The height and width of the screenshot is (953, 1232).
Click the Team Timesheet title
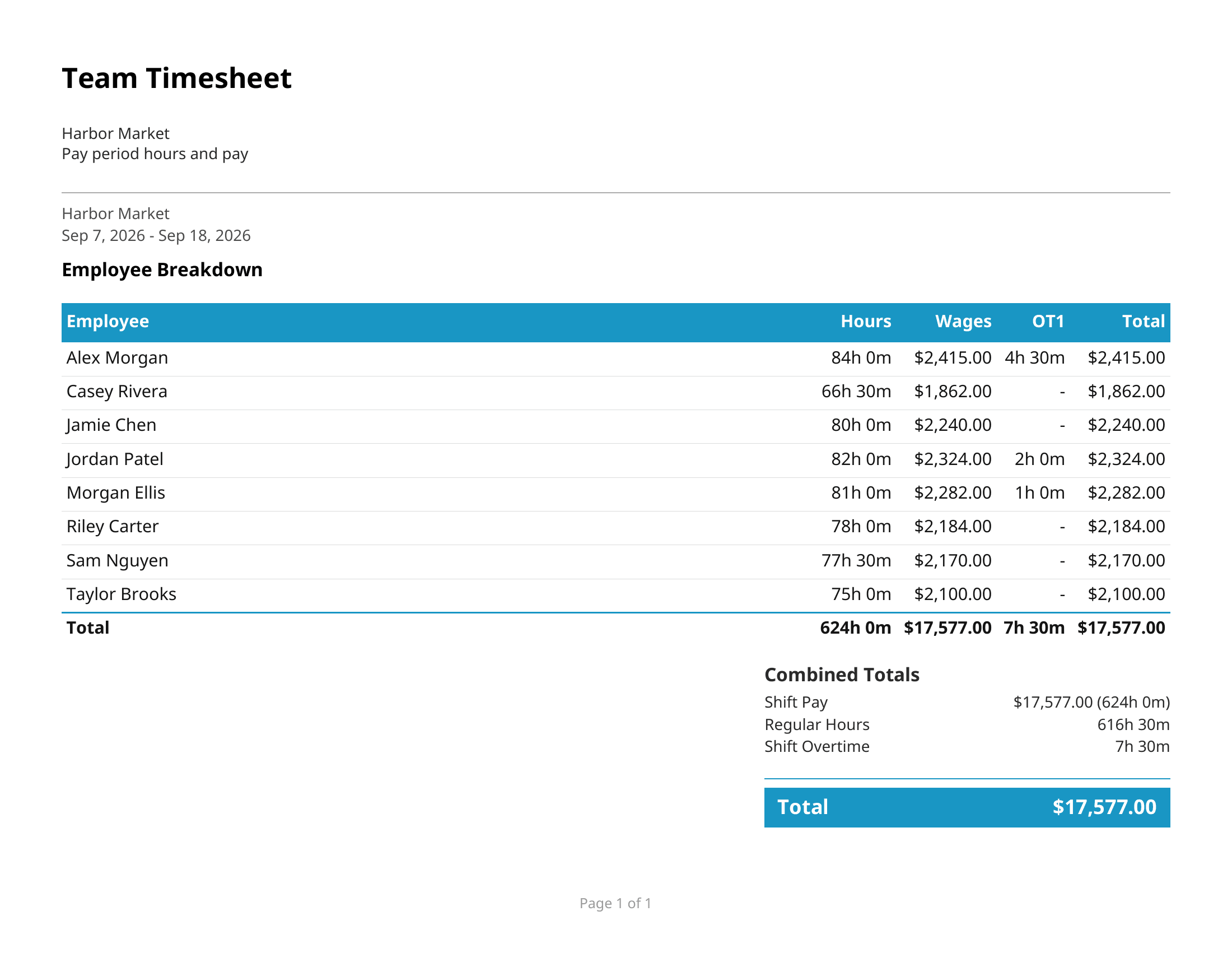click(176, 78)
